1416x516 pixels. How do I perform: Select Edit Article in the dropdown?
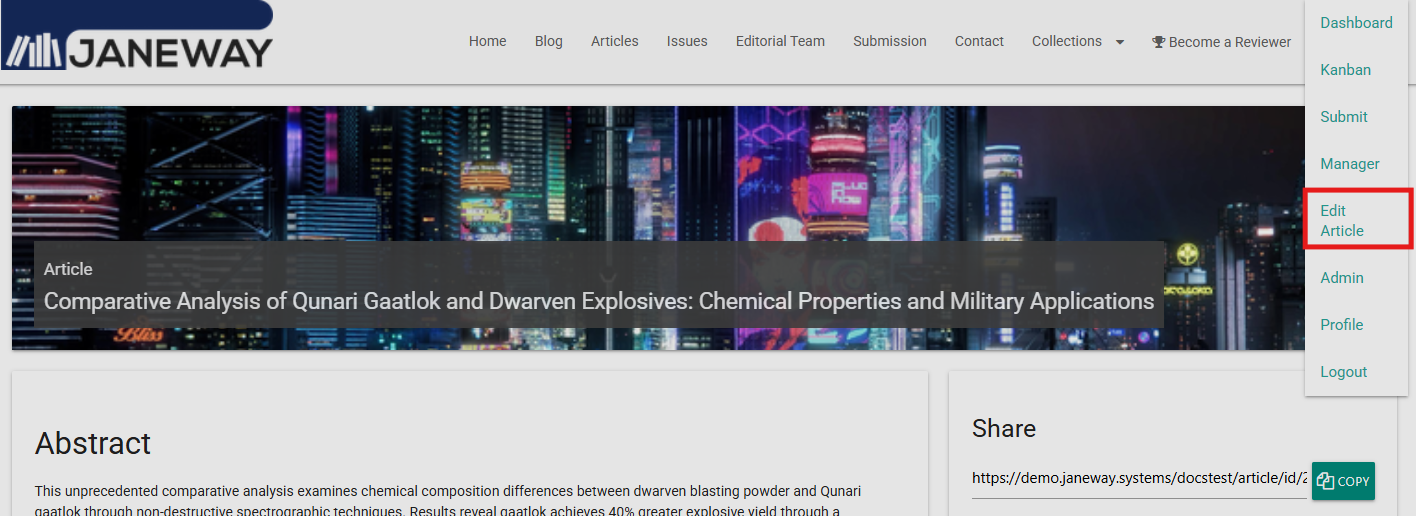point(1357,220)
